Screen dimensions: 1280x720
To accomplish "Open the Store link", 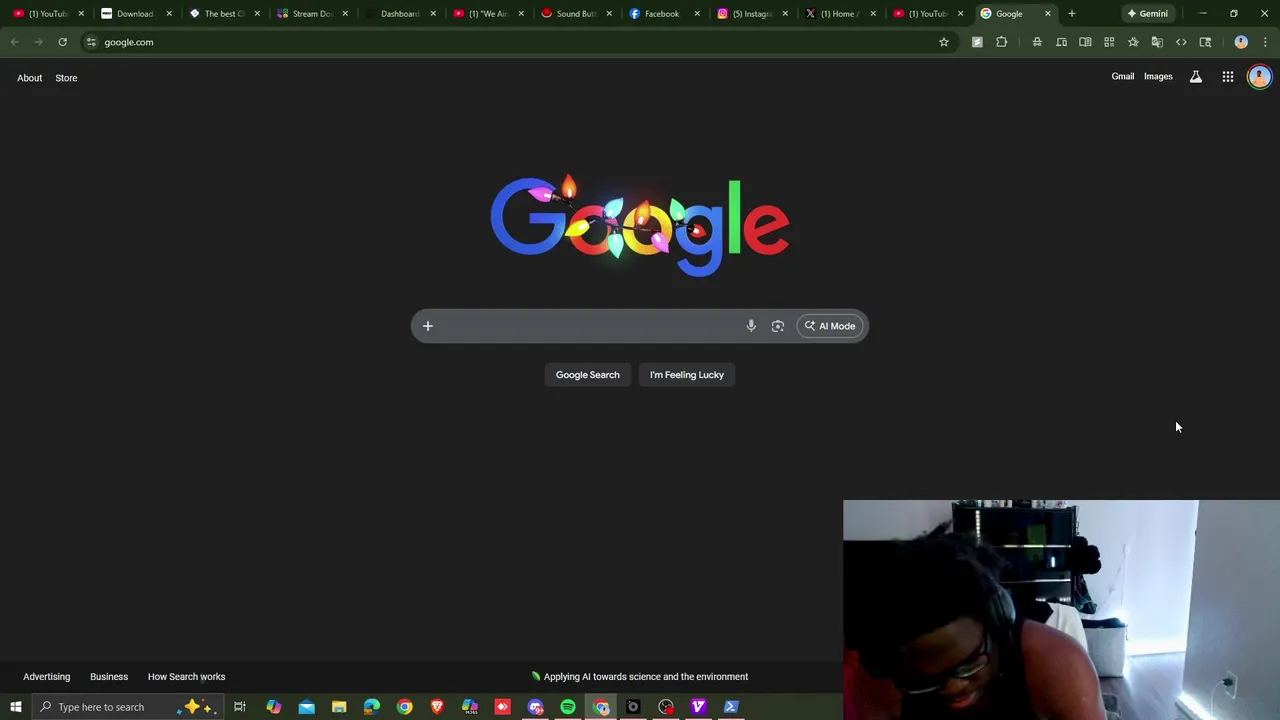I will tap(66, 78).
